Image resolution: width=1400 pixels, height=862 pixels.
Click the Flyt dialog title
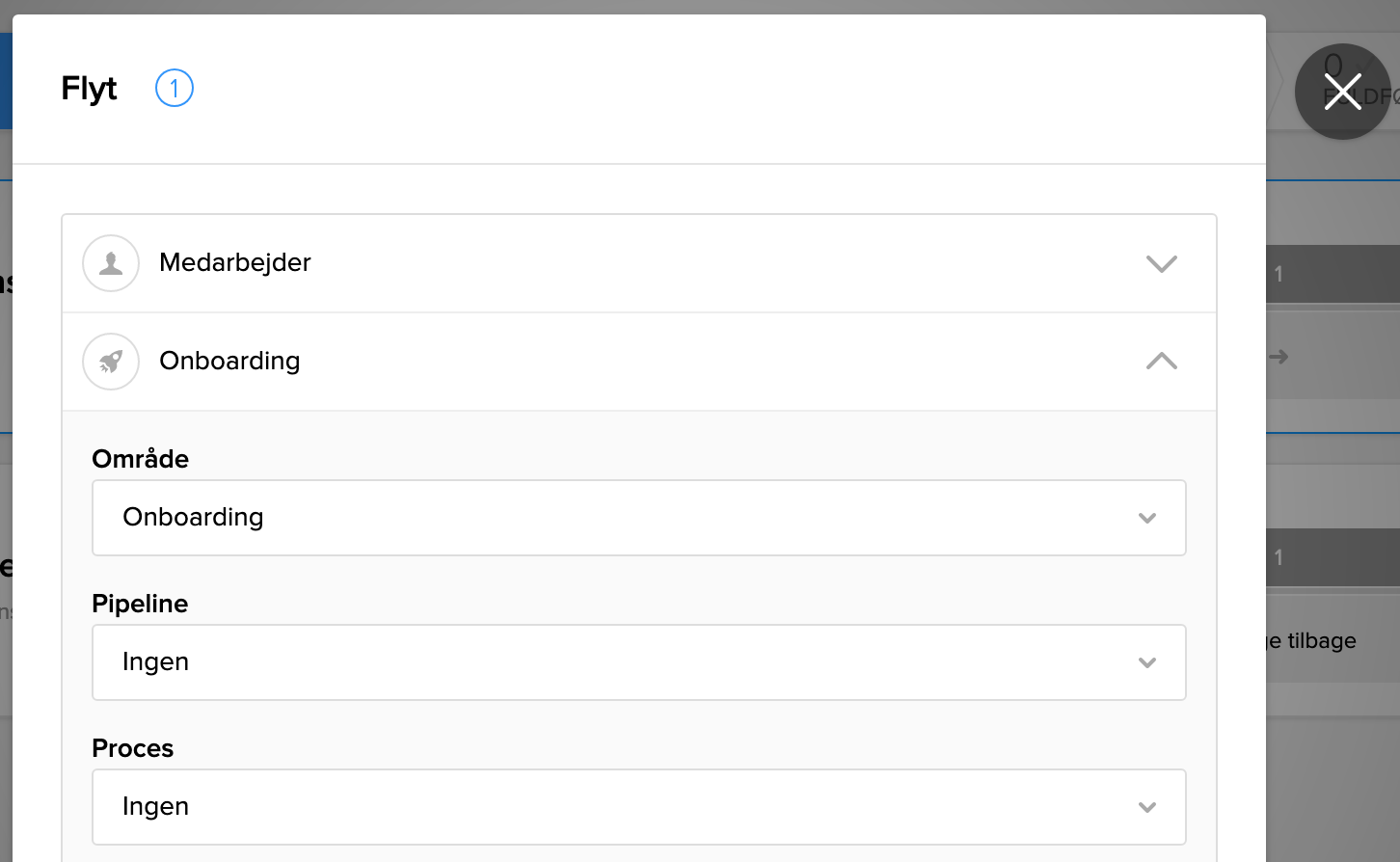89,89
